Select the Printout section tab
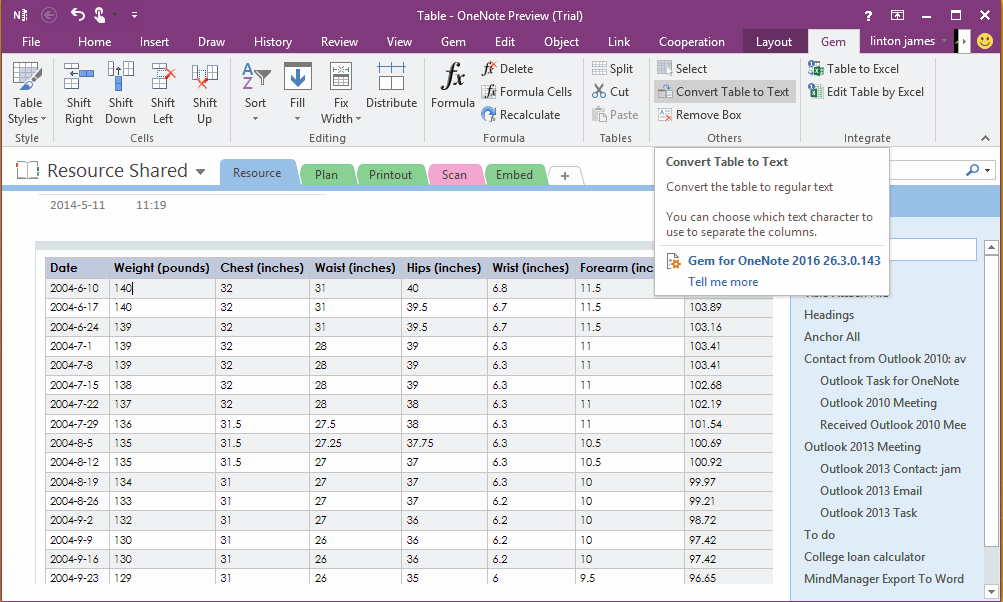Image resolution: width=1003 pixels, height=602 pixels. (390, 175)
